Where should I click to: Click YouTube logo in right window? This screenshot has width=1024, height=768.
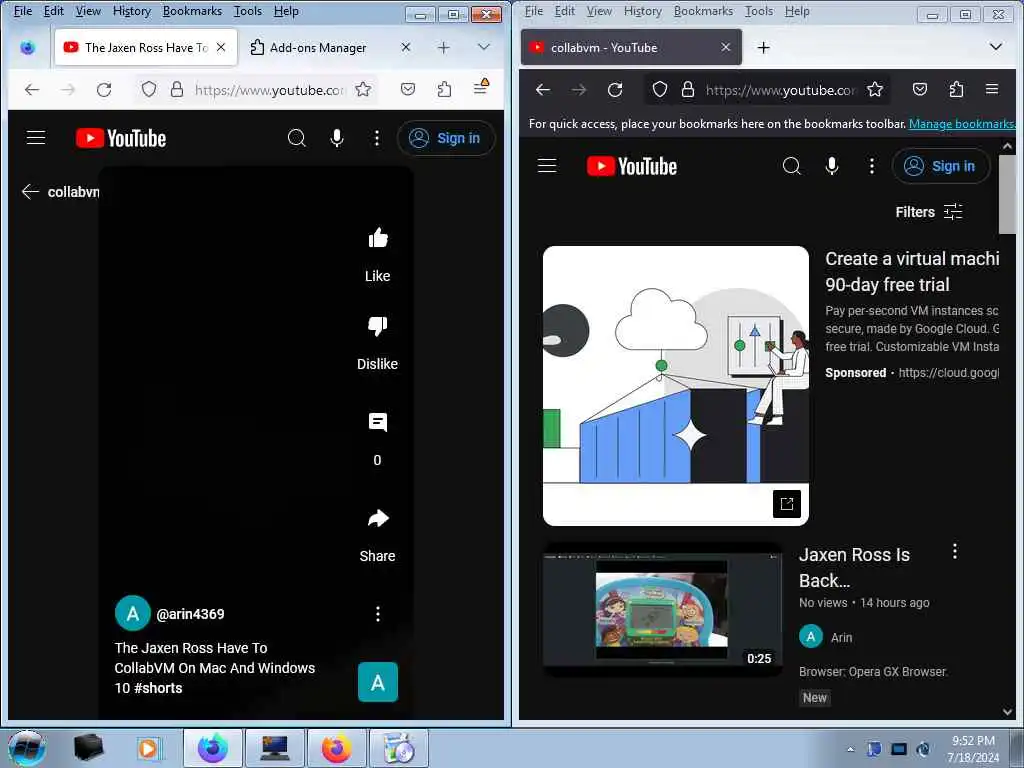coord(632,166)
